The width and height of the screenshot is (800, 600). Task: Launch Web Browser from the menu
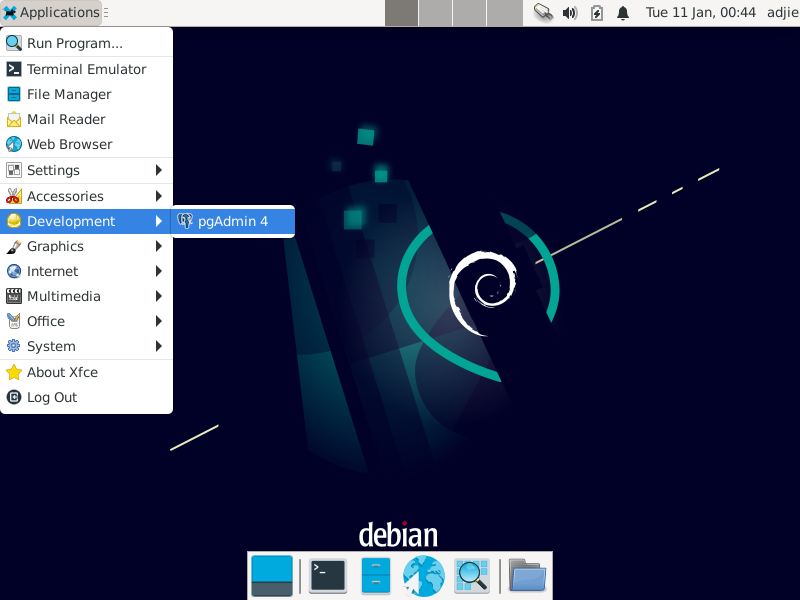tap(86, 144)
